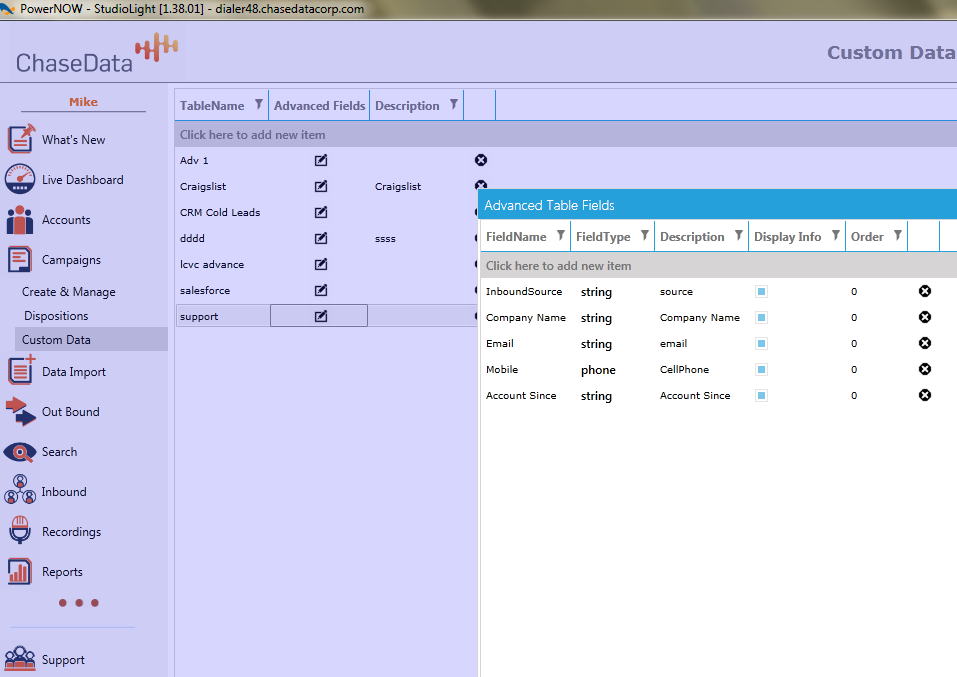This screenshot has width=957, height=677.
Task: Open Create & Manage submenu item
Action: (69, 292)
